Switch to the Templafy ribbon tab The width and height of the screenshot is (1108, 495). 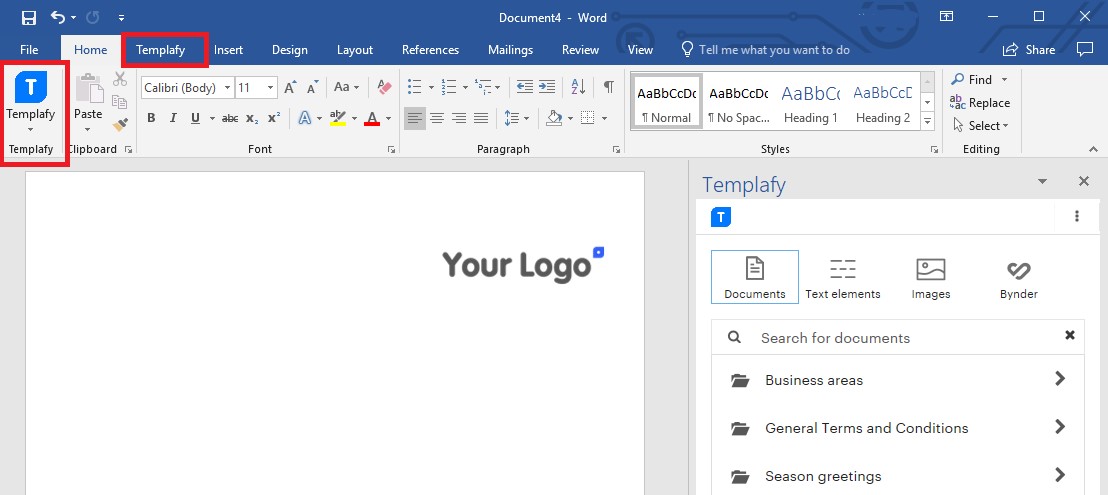pyautogui.click(x=161, y=49)
